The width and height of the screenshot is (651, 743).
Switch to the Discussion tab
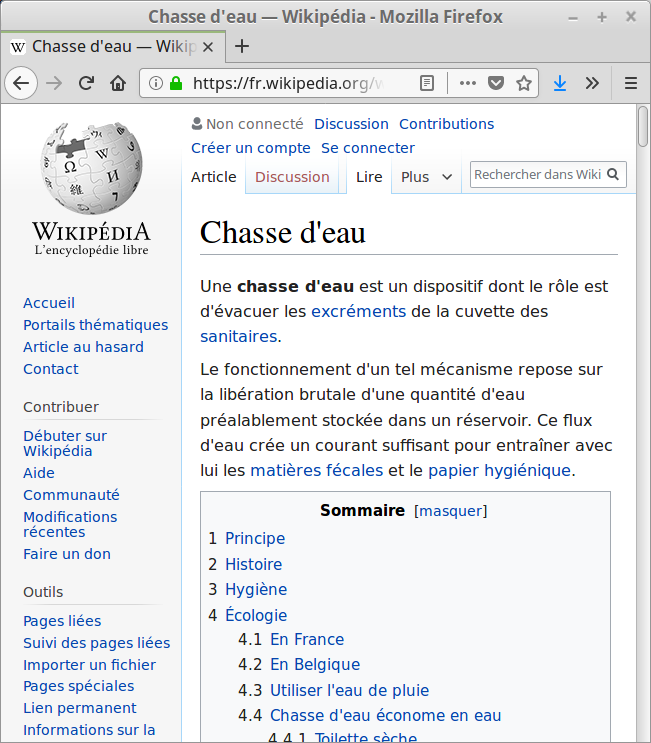292,177
